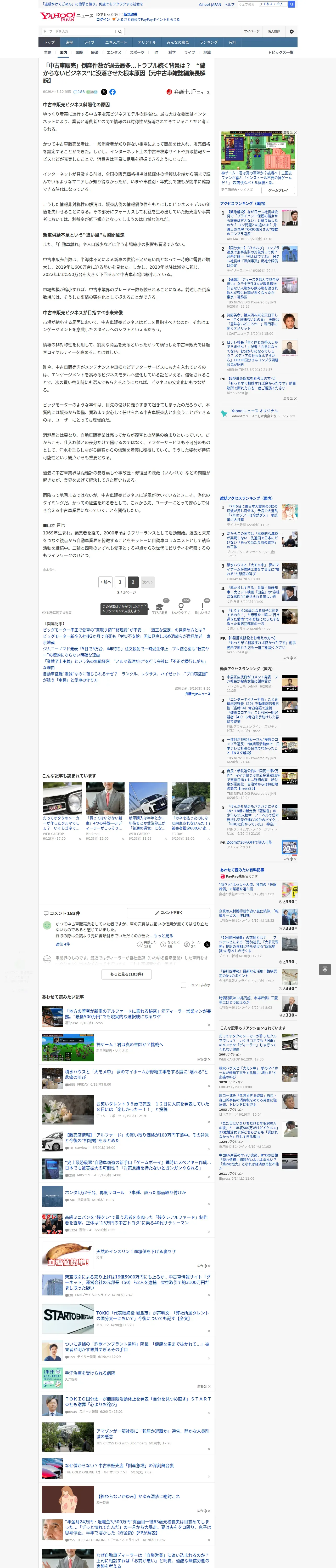This screenshot has height=1568, width=336.
Task: Open トピックス一覧 link
Action: 281,52
